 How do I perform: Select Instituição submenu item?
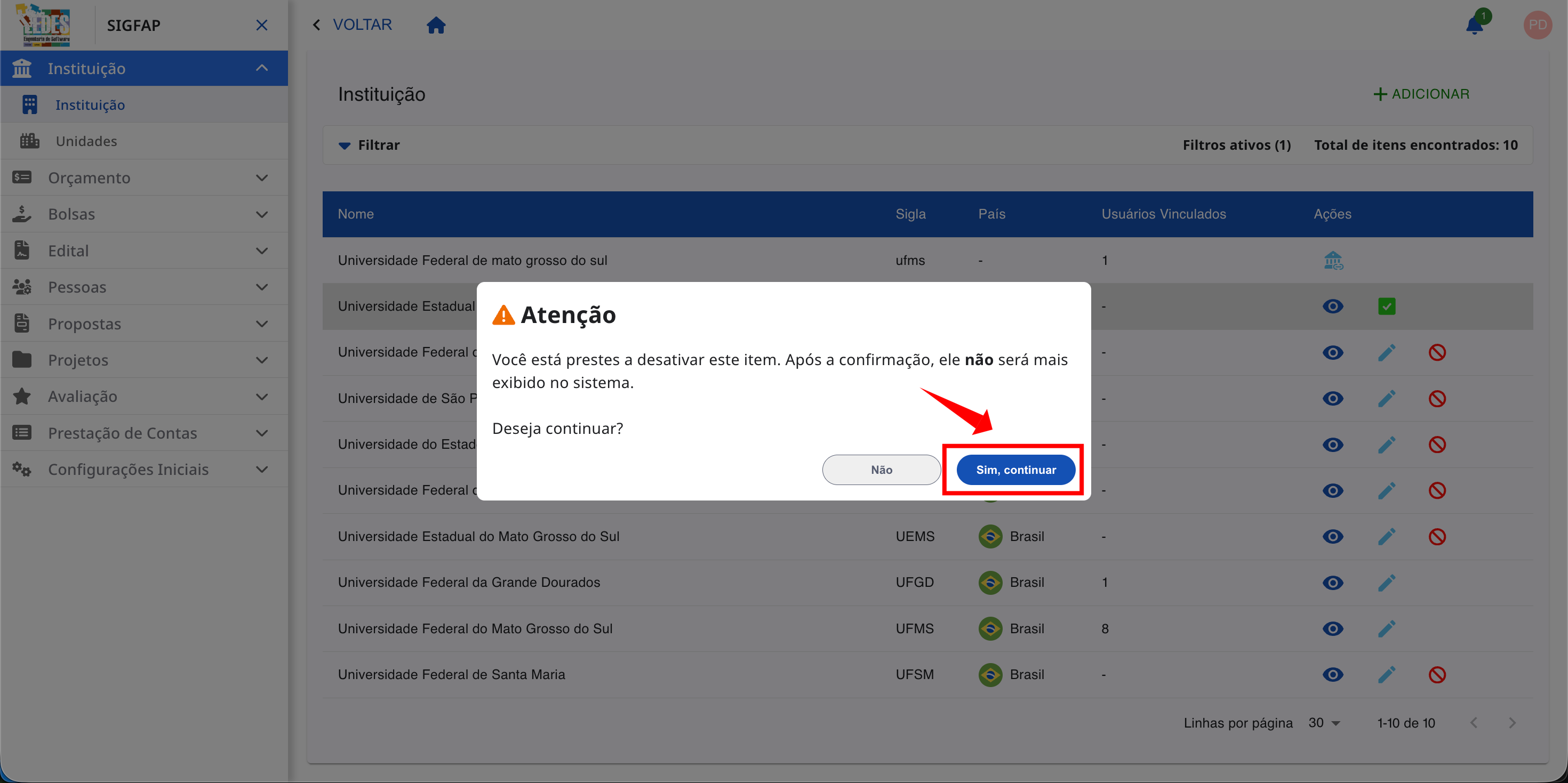90,104
